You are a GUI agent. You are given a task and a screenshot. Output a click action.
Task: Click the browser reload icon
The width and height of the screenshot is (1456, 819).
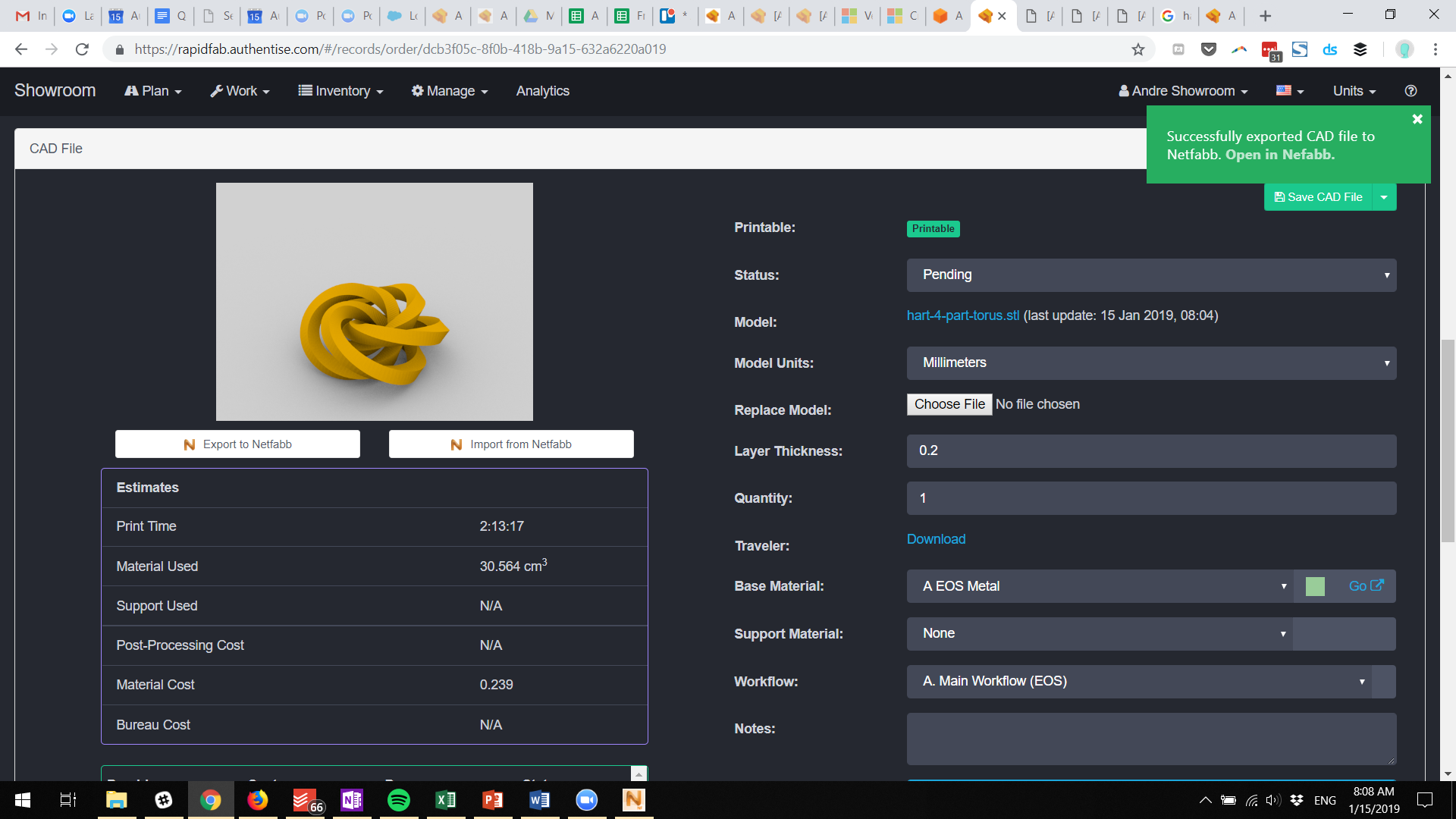pyautogui.click(x=82, y=49)
